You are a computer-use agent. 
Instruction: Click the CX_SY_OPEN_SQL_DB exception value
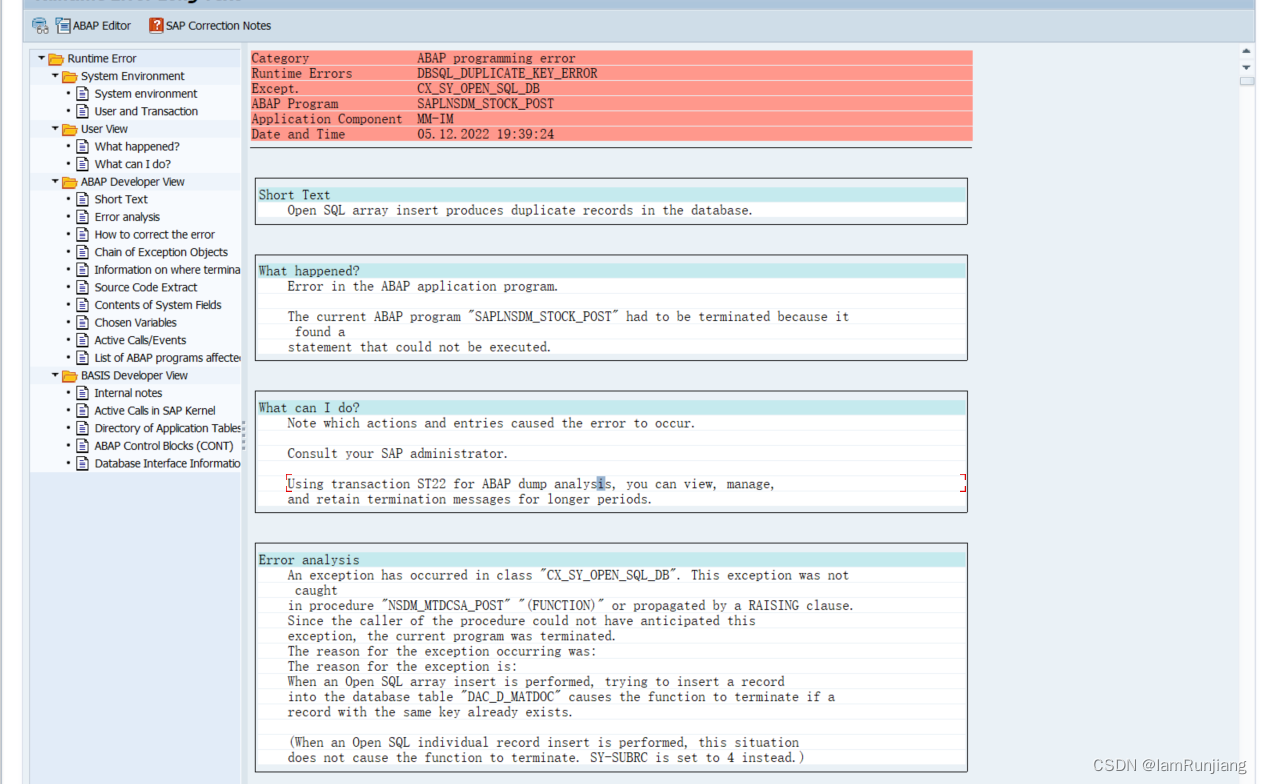[478, 88]
